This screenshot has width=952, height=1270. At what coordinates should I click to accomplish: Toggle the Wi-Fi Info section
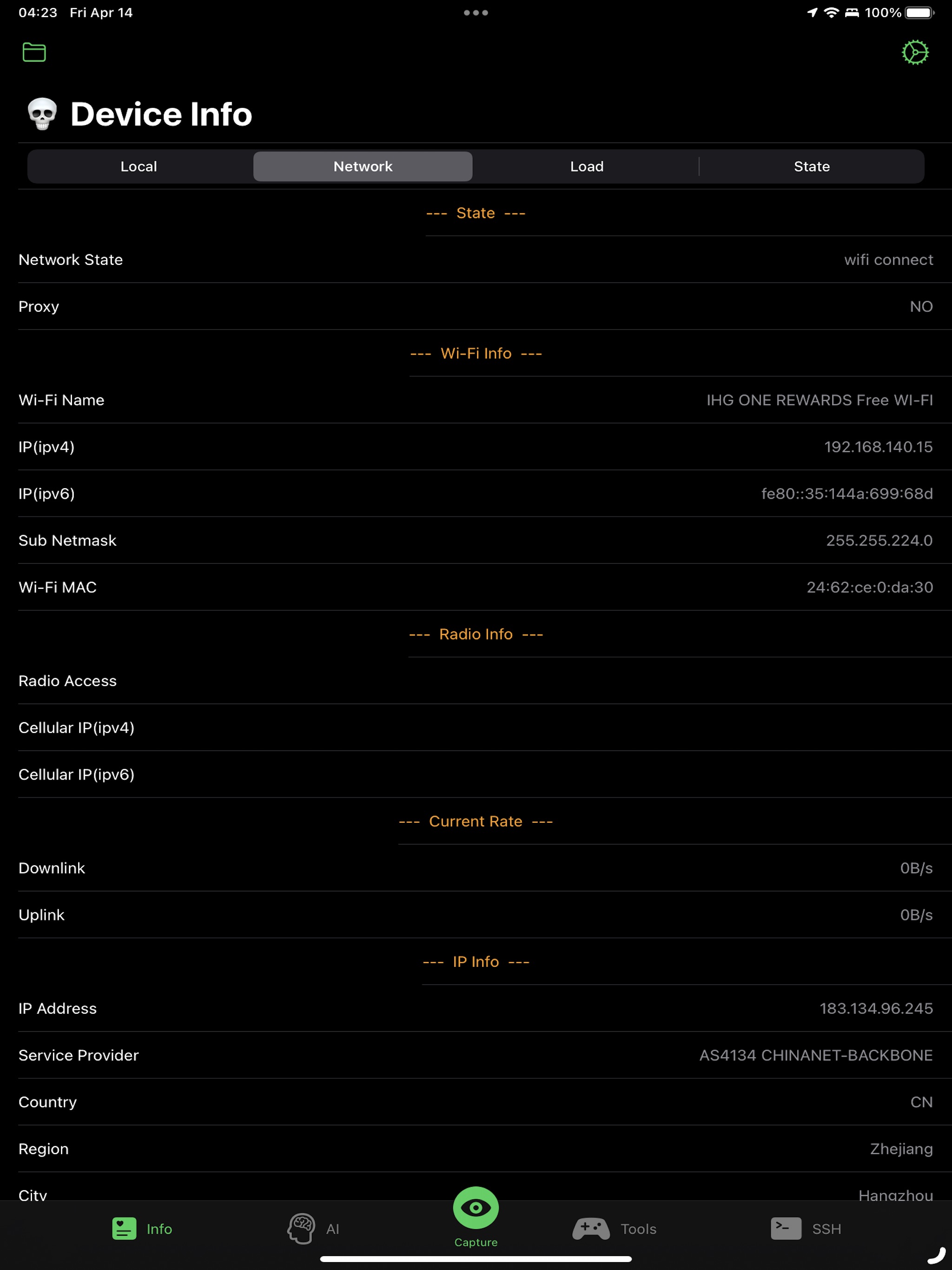[476, 353]
